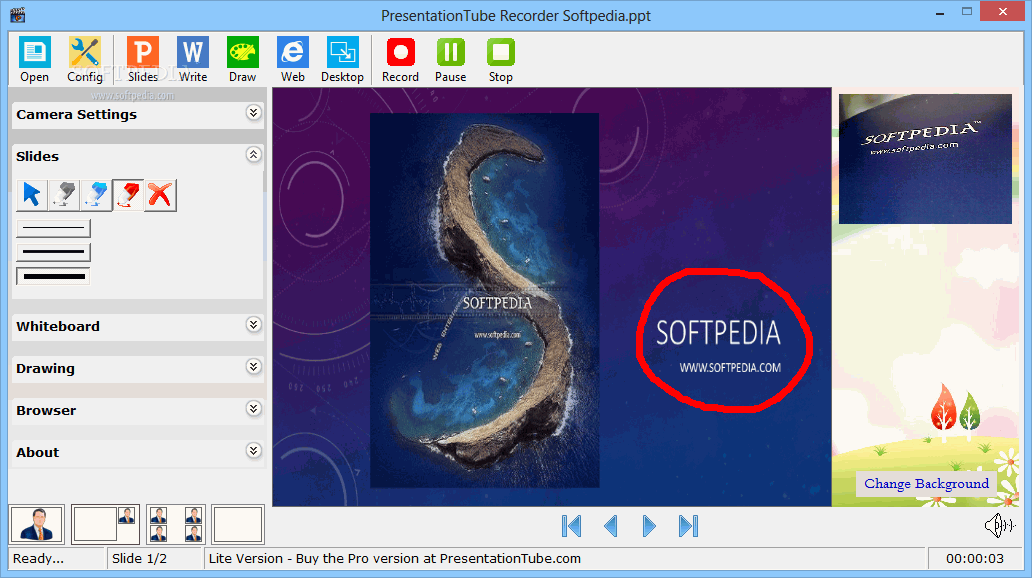Image resolution: width=1032 pixels, height=578 pixels.
Task: Expand the Browser panel
Action: [x=253, y=409]
